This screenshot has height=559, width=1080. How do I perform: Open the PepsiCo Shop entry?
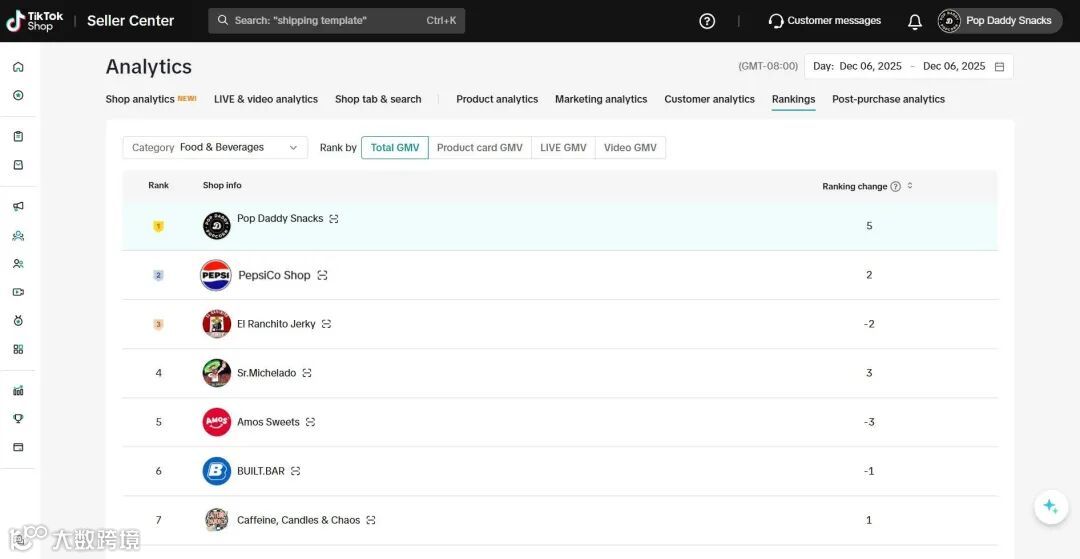tap(274, 275)
